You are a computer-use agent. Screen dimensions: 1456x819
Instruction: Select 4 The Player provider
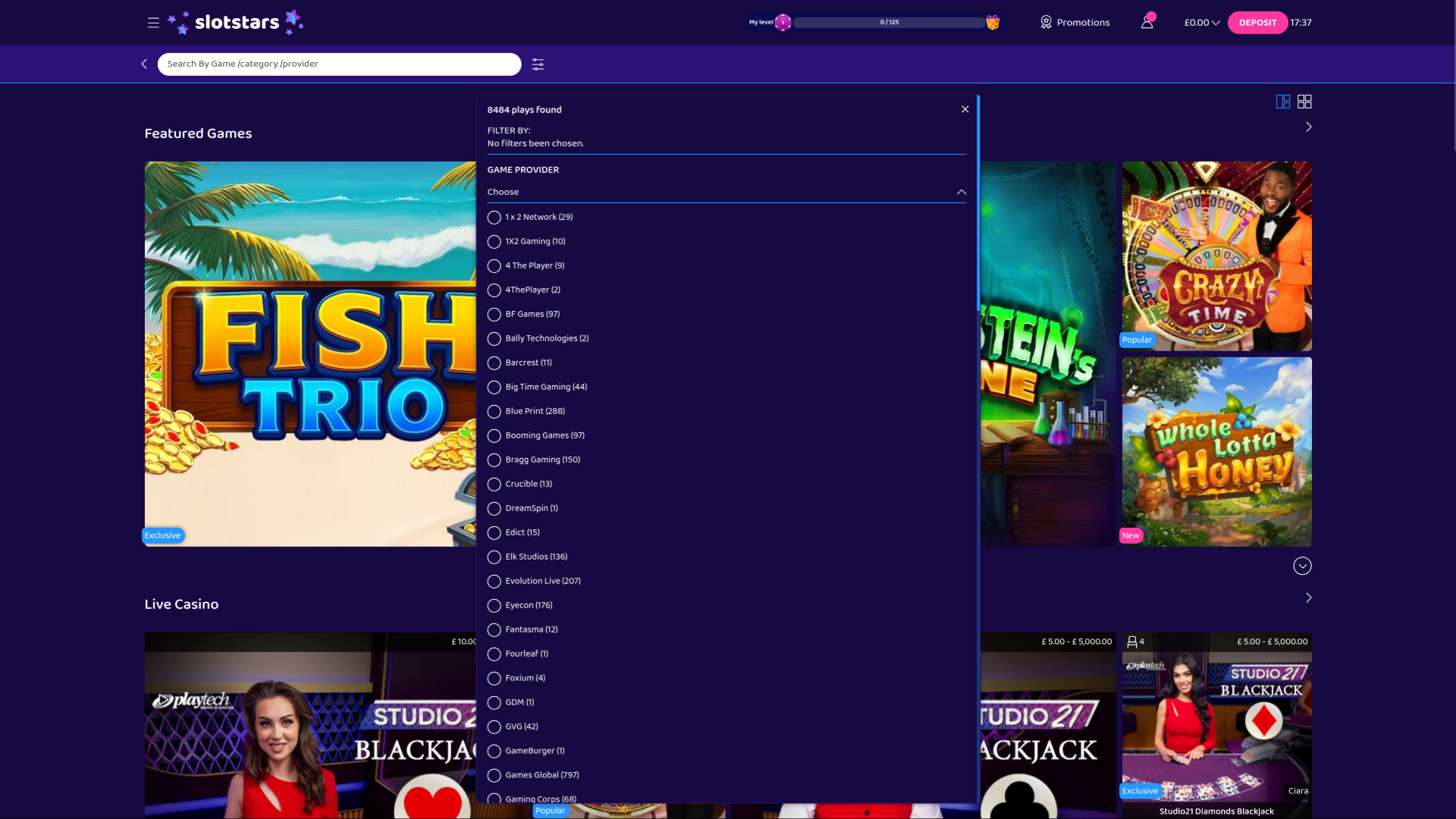click(526, 266)
